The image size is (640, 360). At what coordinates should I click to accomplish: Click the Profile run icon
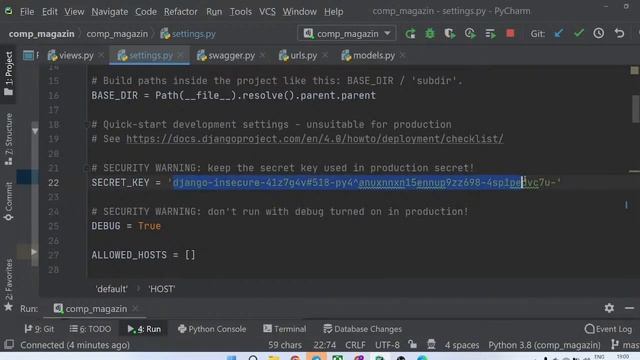pos(470,33)
